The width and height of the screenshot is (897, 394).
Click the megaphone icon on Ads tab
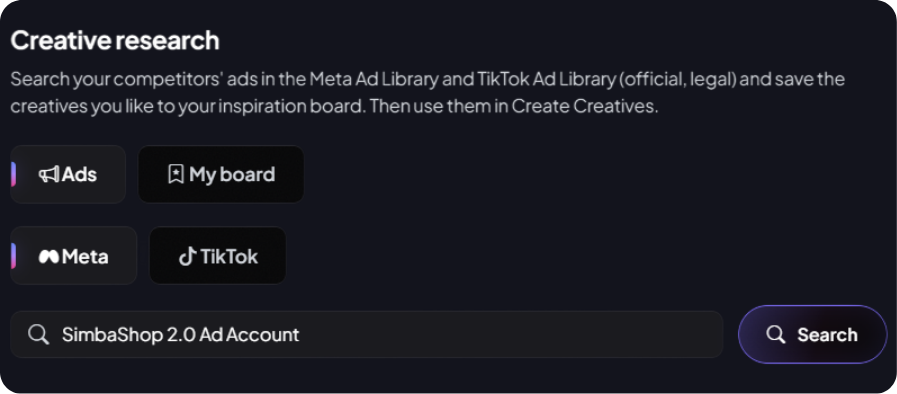tap(49, 174)
